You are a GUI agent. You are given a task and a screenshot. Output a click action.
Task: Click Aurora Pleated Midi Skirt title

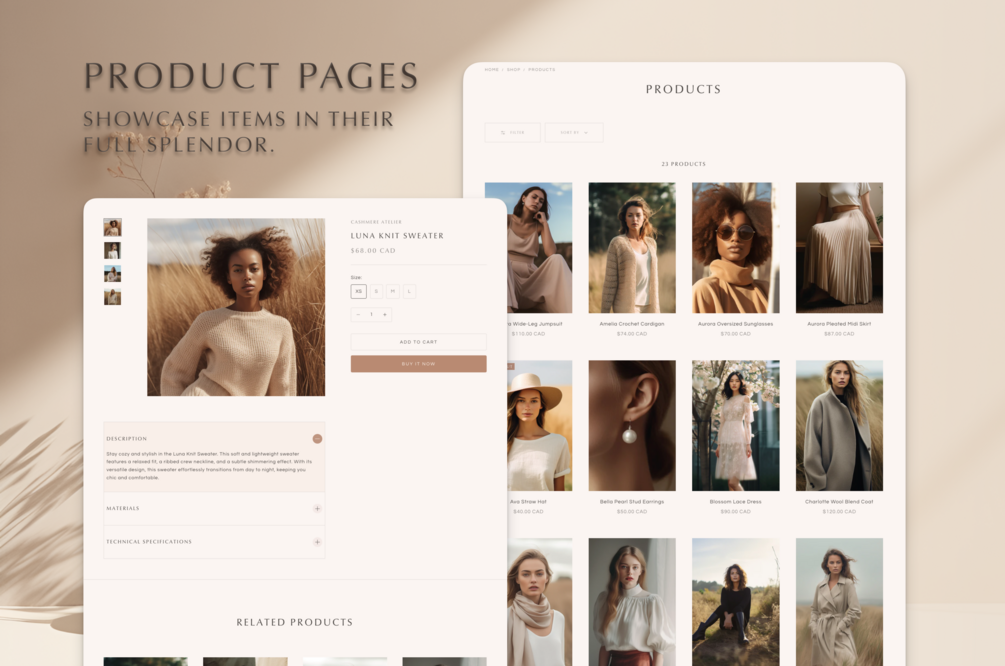pyautogui.click(x=839, y=324)
